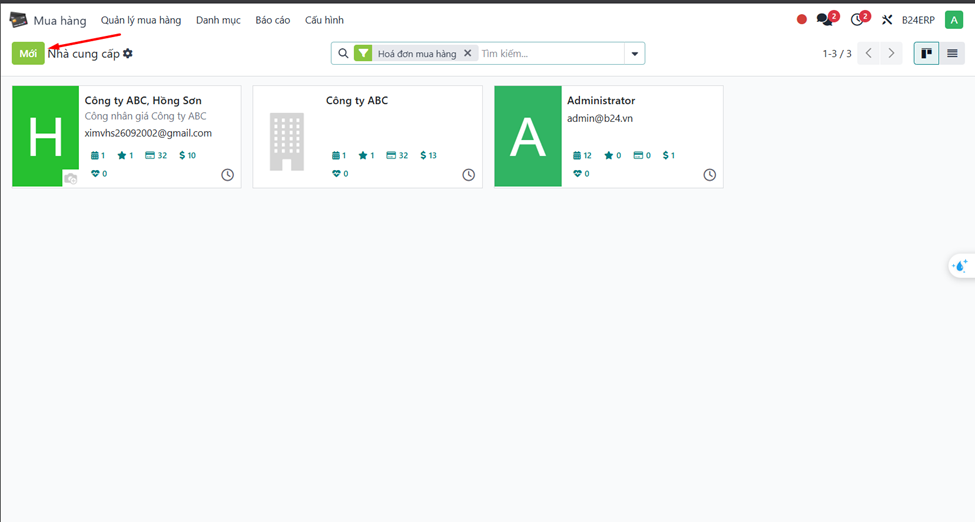Open the Báo cáo menu
The width and height of the screenshot is (975, 522).
(273, 20)
